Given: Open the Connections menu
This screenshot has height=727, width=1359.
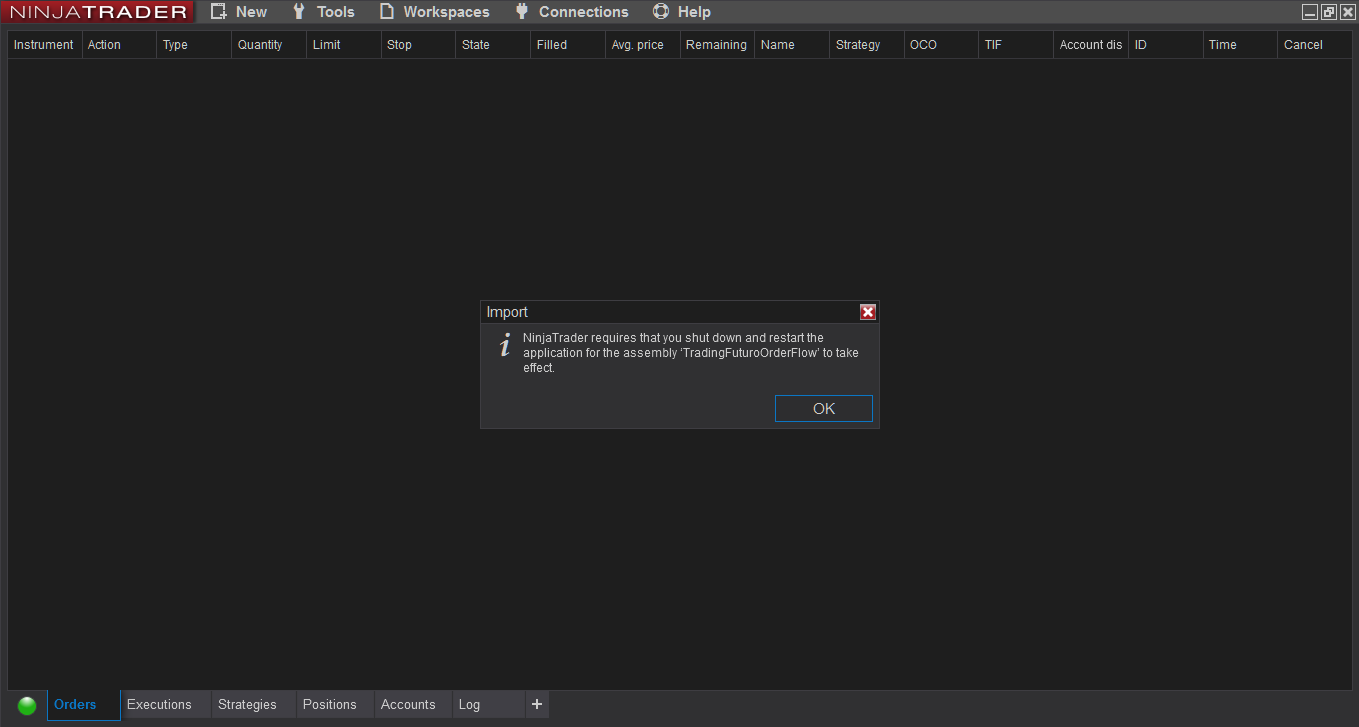Looking at the screenshot, I should point(571,12).
